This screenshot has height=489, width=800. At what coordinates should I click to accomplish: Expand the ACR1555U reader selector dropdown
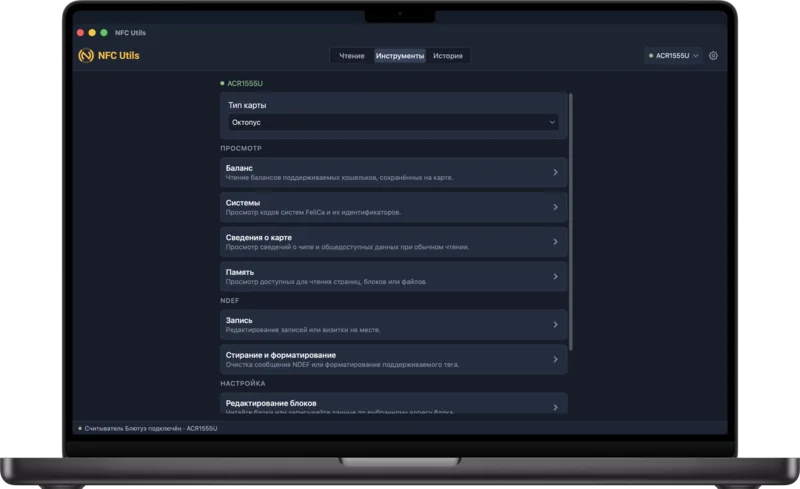click(x=673, y=56)
